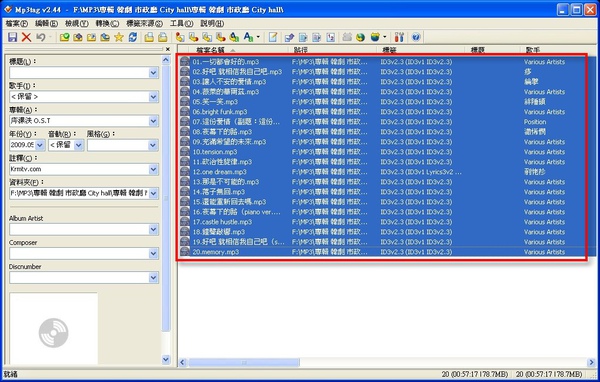Click the tag panel scrollbar down arrow
The image size is (600, 382).
point(166,359)
